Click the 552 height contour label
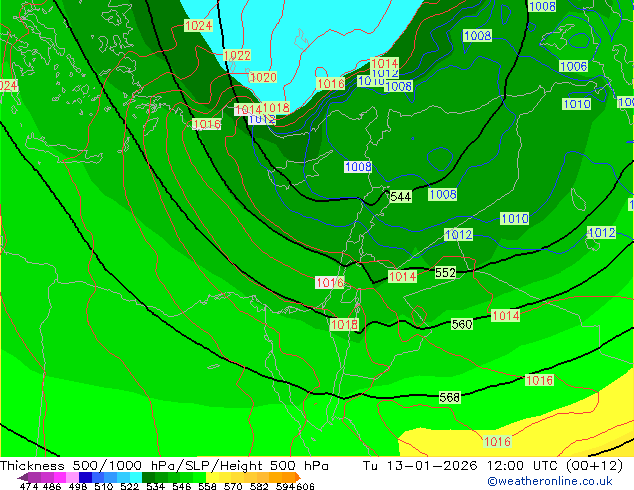Screen dimensions: 634x490 tap(445, 272)
